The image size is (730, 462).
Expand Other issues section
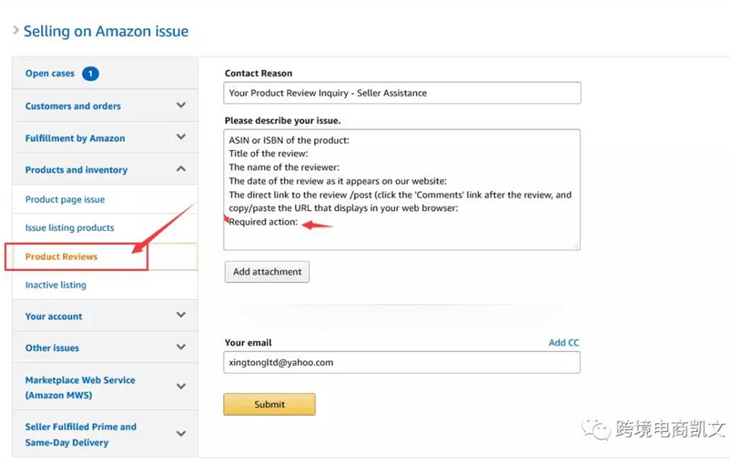(180, 347)
